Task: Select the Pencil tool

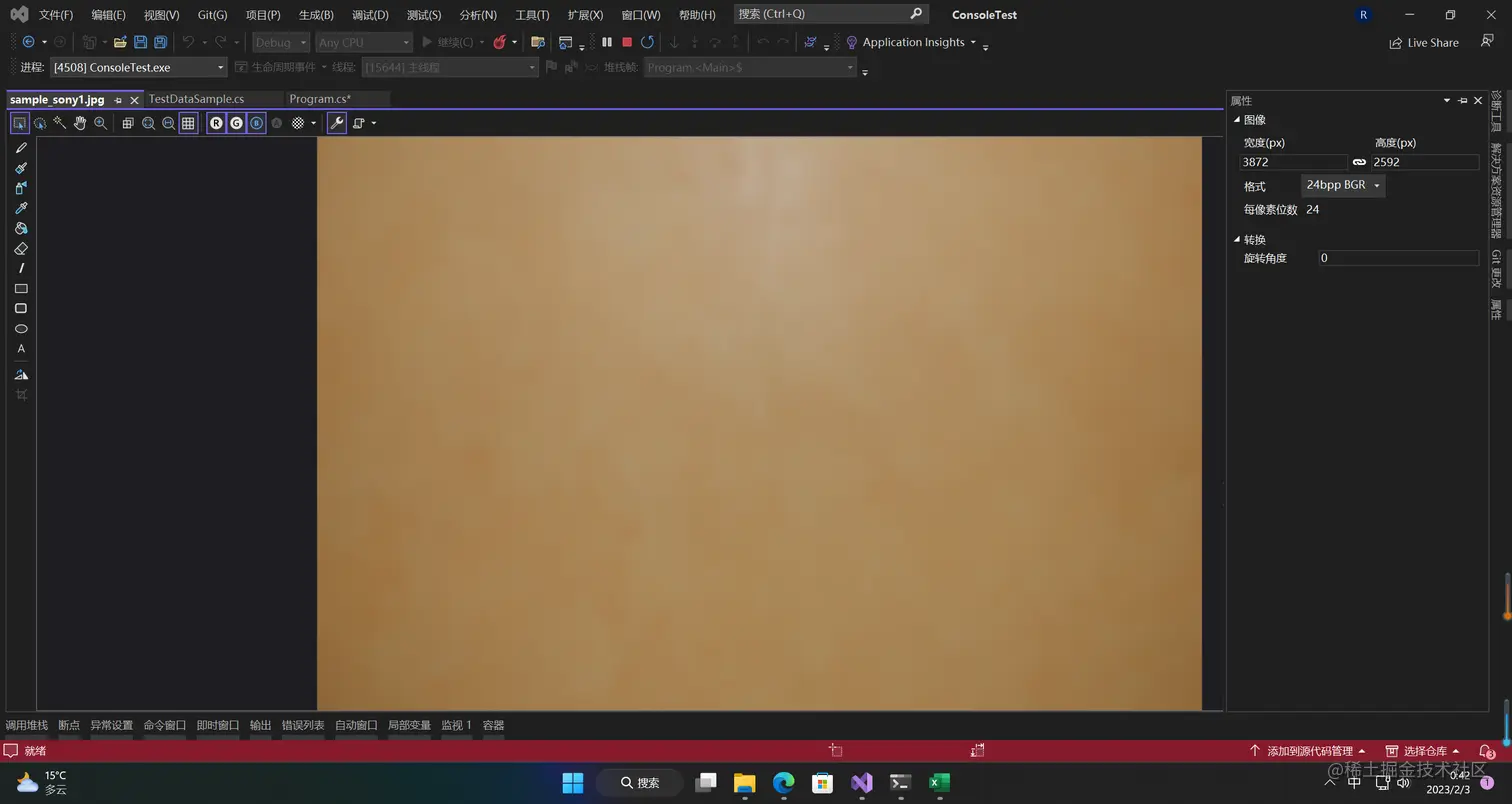Action: tap(21, 147)
